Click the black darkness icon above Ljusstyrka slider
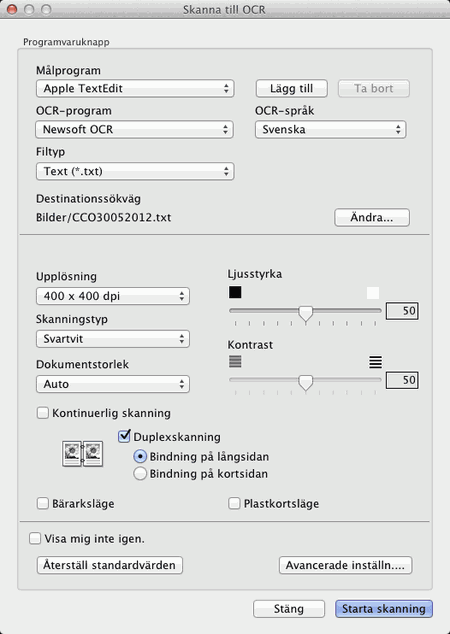The width and height of the screenshot is (450, 634). click(x=235, y=292)
